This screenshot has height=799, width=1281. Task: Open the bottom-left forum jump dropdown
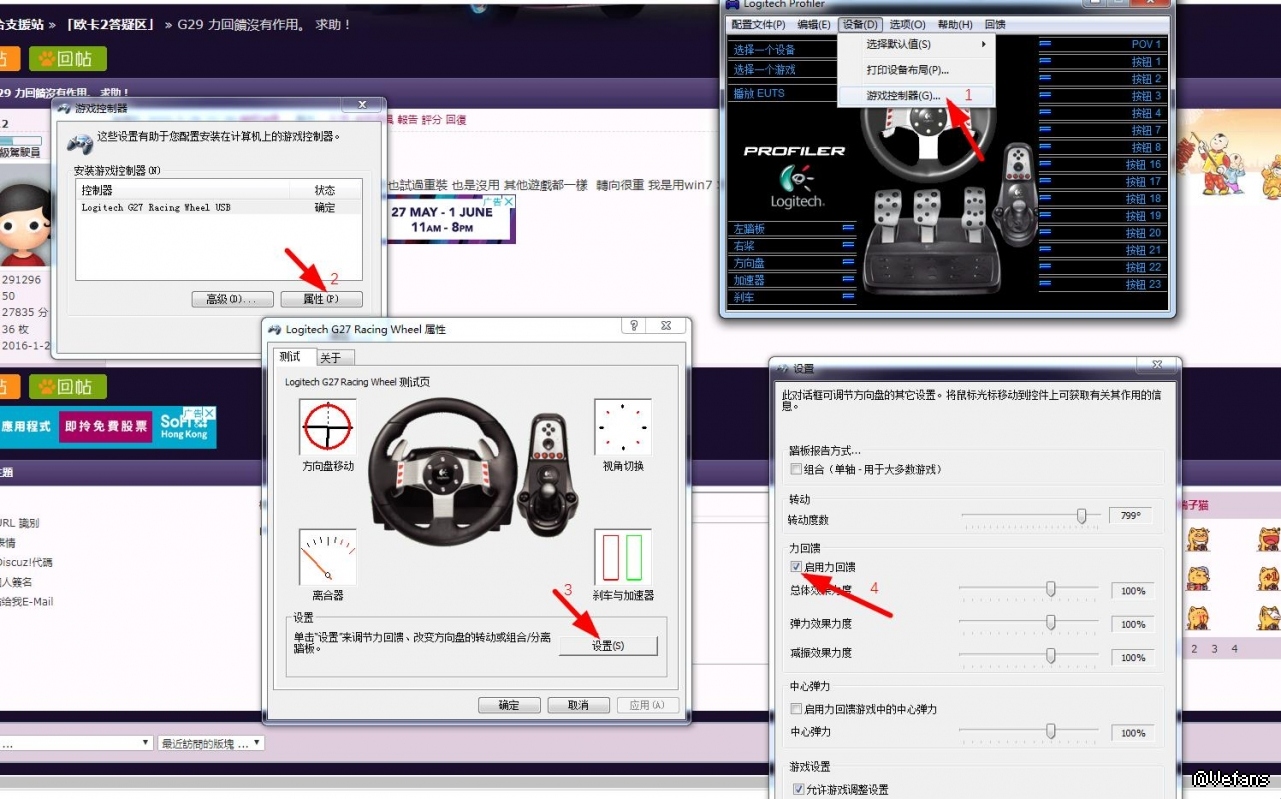(76, 743)
